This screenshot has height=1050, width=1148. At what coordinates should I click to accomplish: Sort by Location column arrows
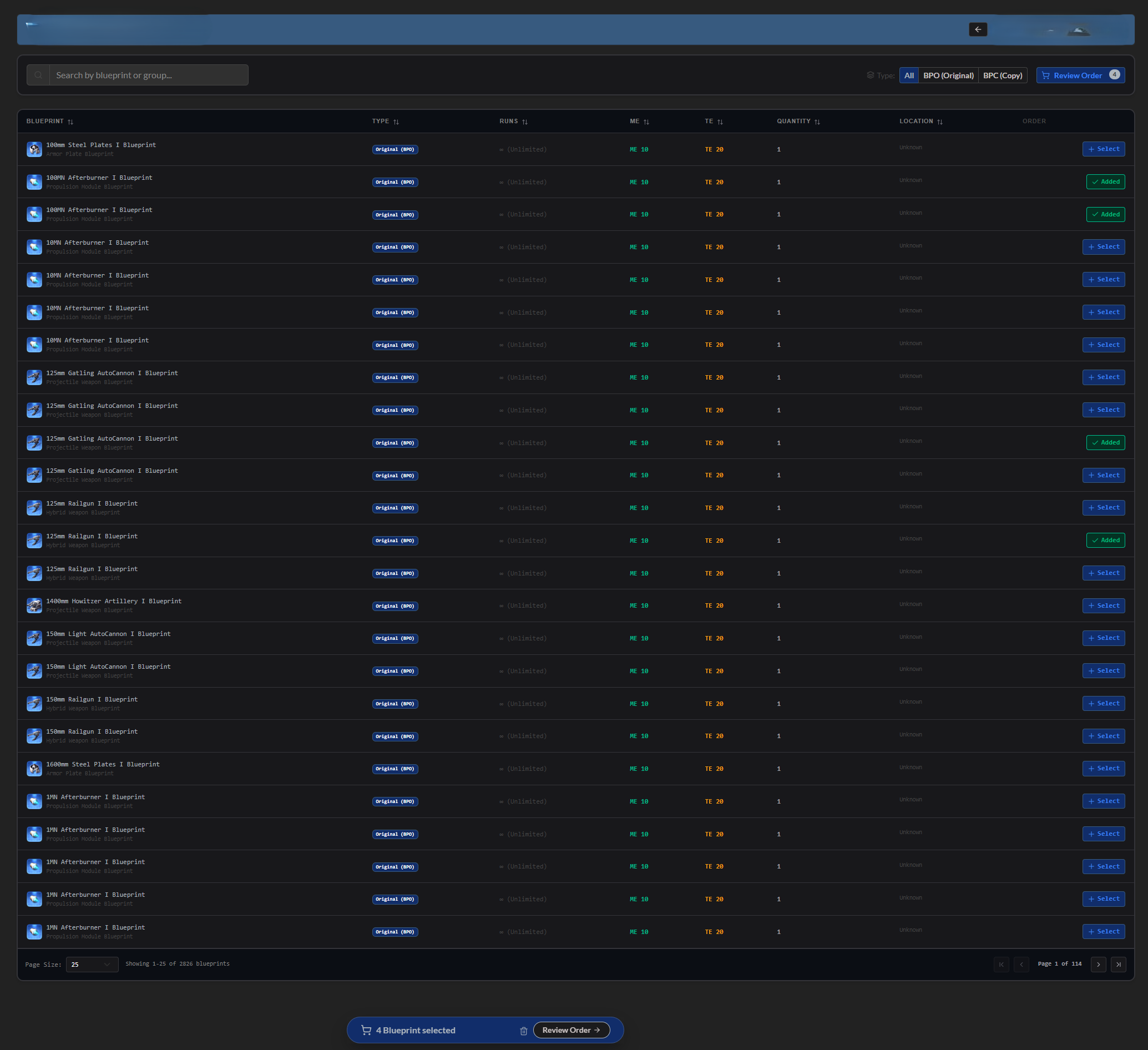tap(939, 122)
